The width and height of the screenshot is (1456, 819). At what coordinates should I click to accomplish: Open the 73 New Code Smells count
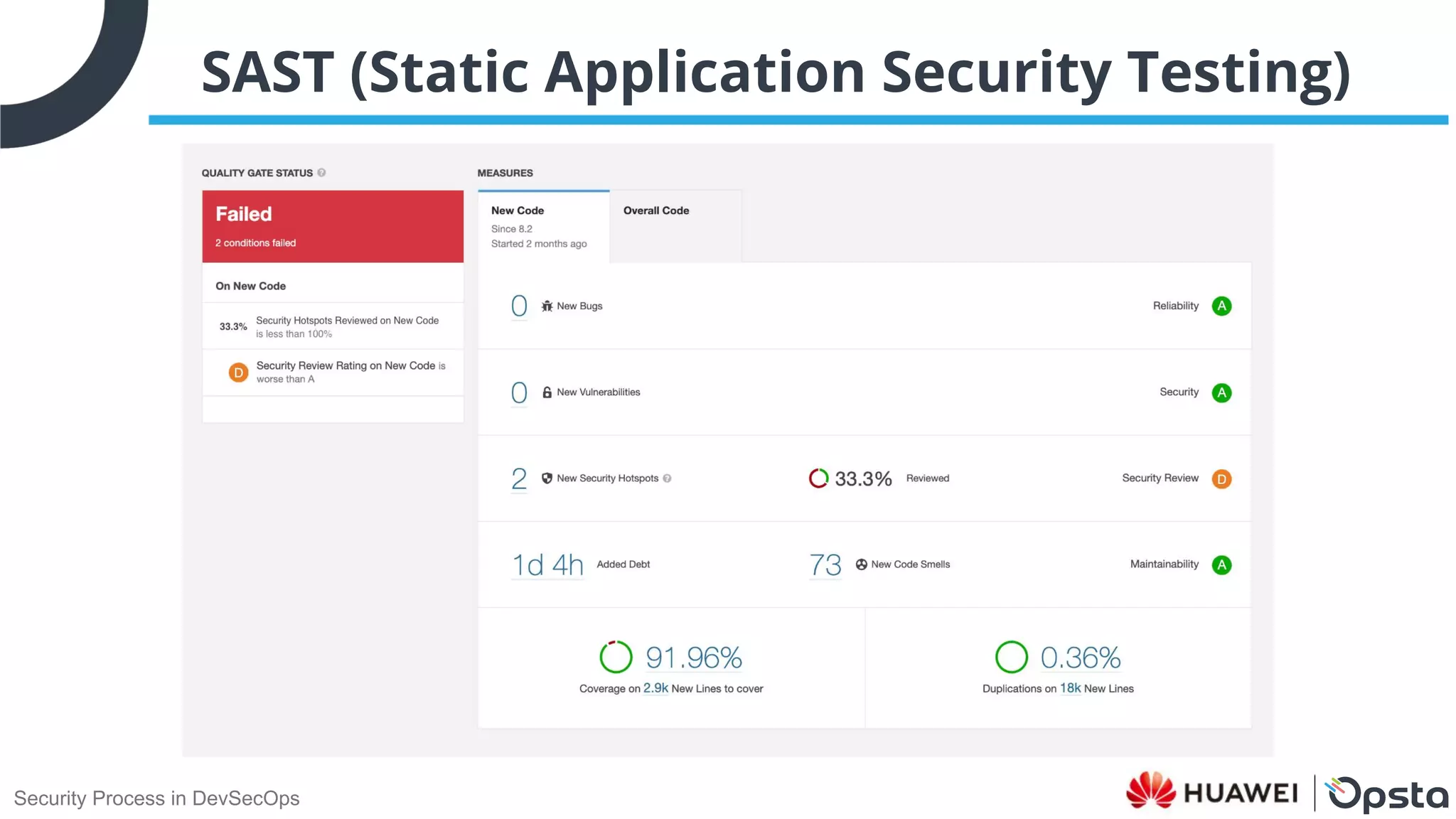825,565
